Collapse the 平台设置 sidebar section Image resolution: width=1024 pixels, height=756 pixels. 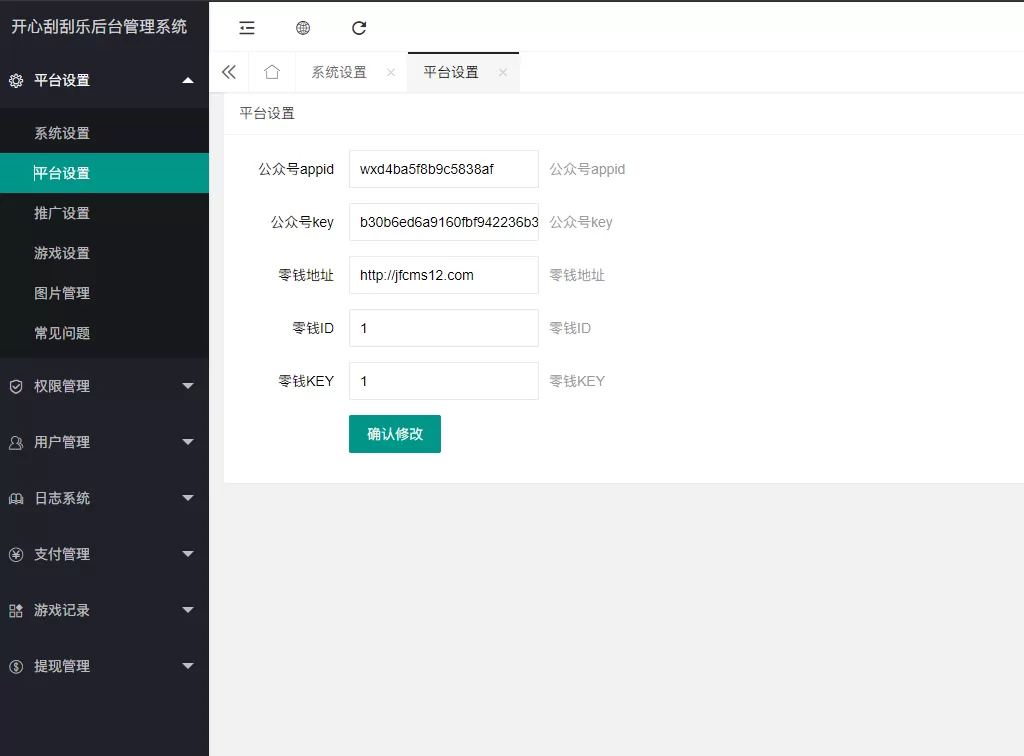tap(104, 80)
